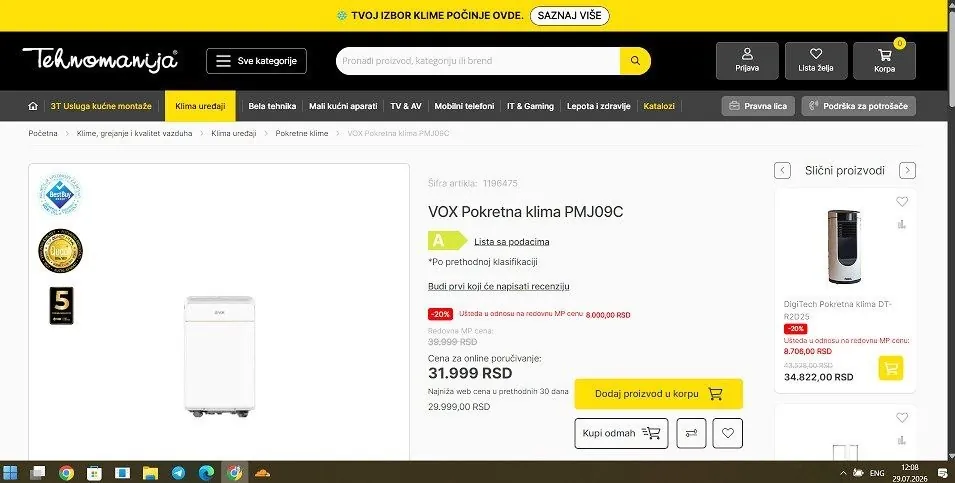Click compare icon next to Kupi odmah
955x483 pixels.
click(691, 433)
